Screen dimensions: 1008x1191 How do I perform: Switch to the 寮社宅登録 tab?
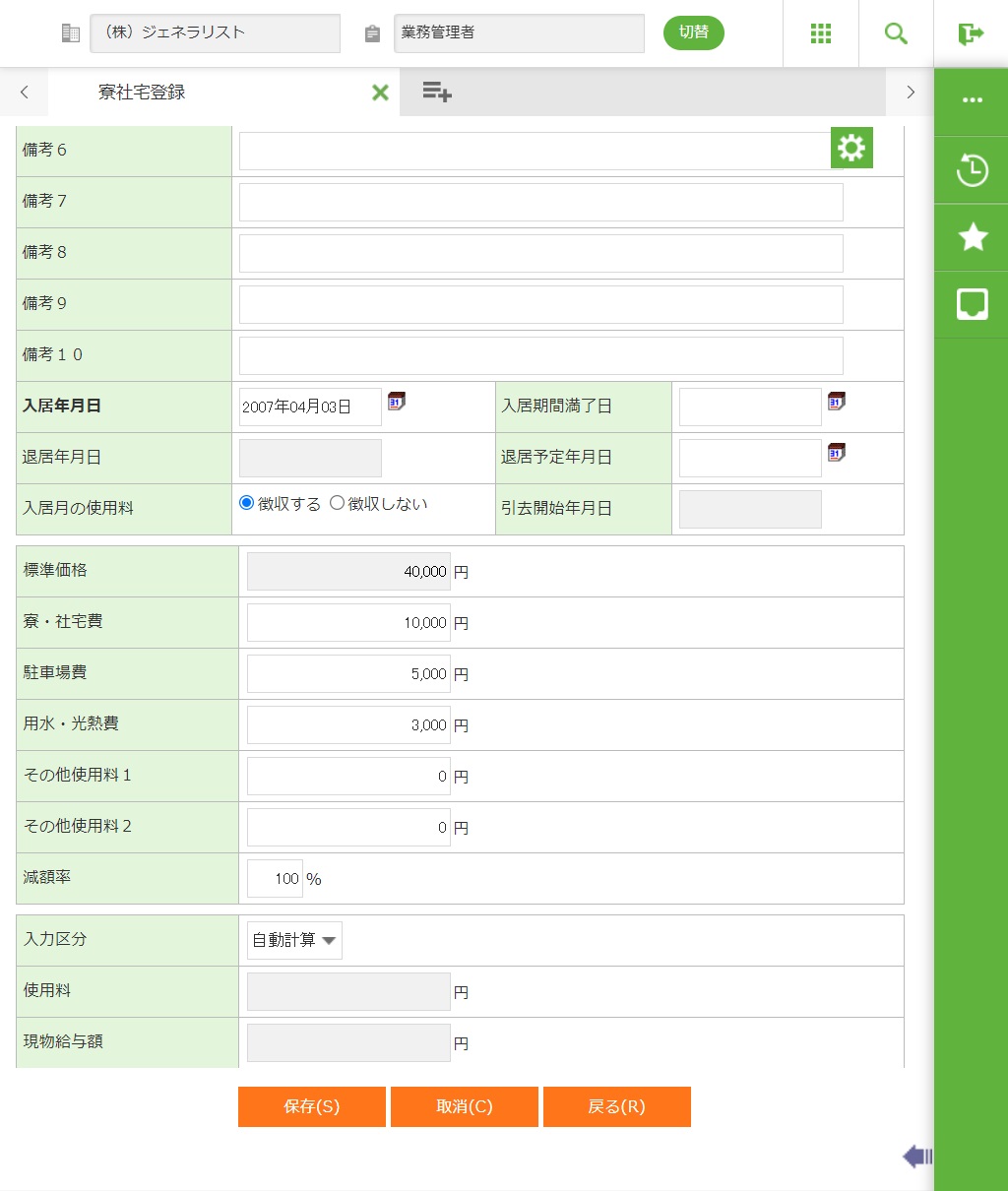click(x=142, y=93)
